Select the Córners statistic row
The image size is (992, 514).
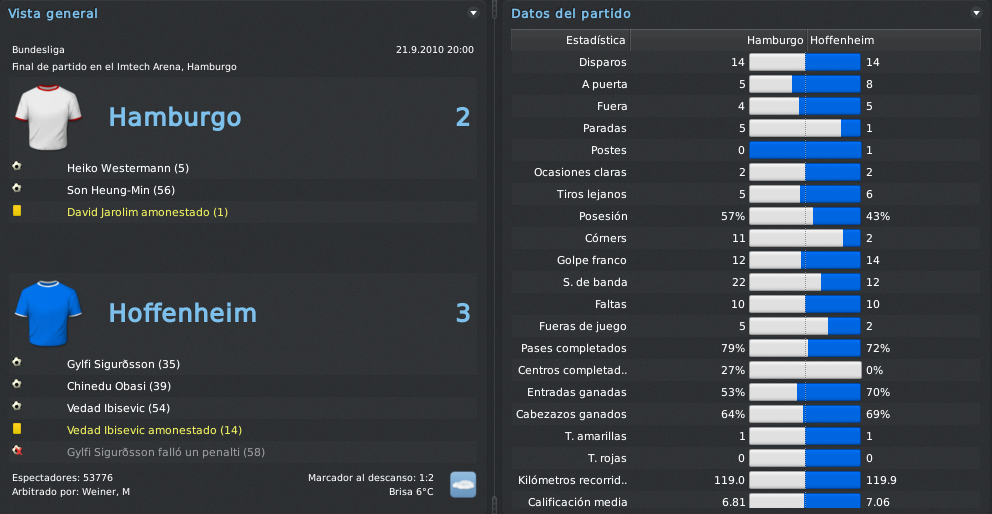pos(746,238)
